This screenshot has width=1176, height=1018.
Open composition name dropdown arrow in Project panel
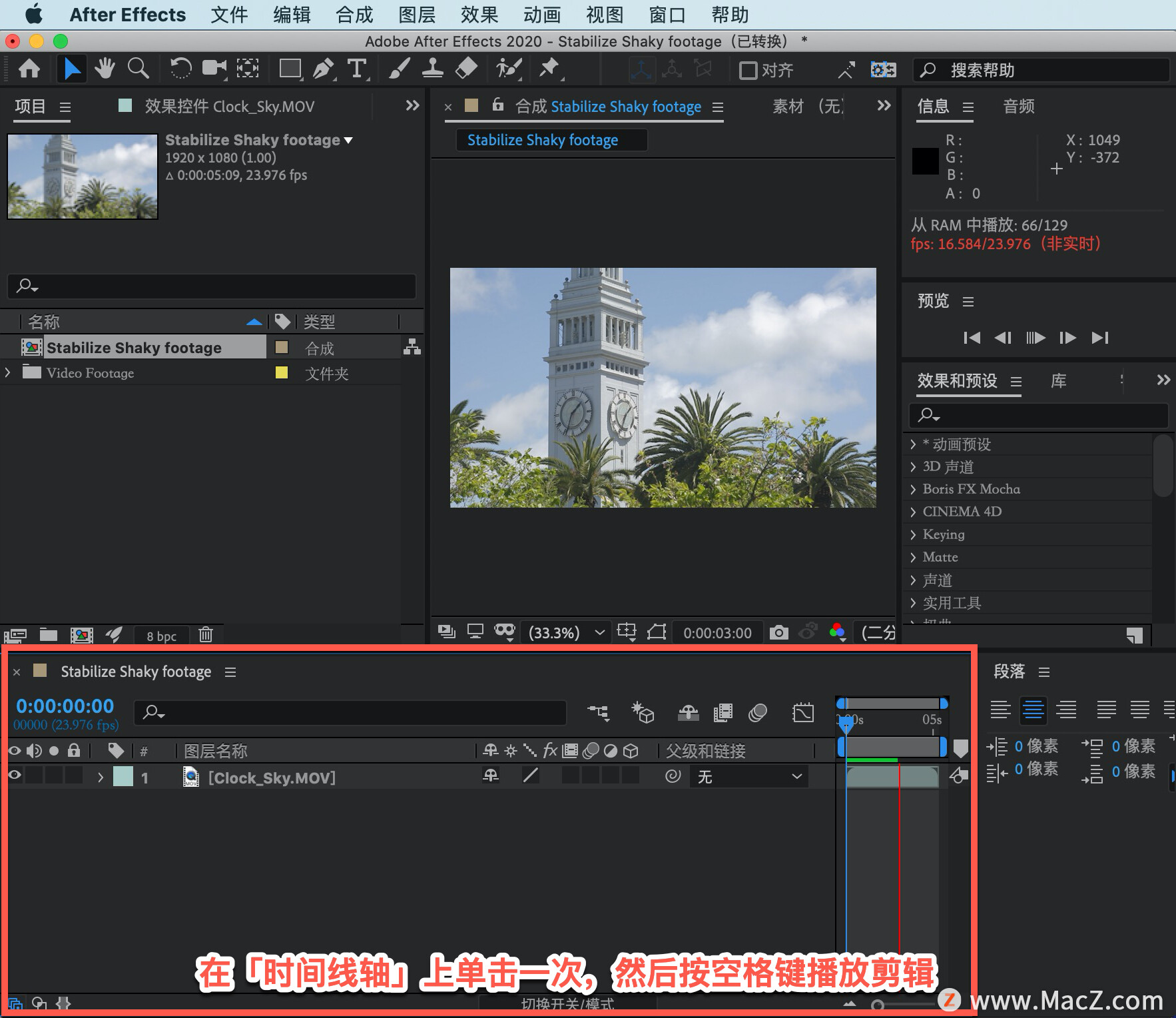(x=348, y=141)
